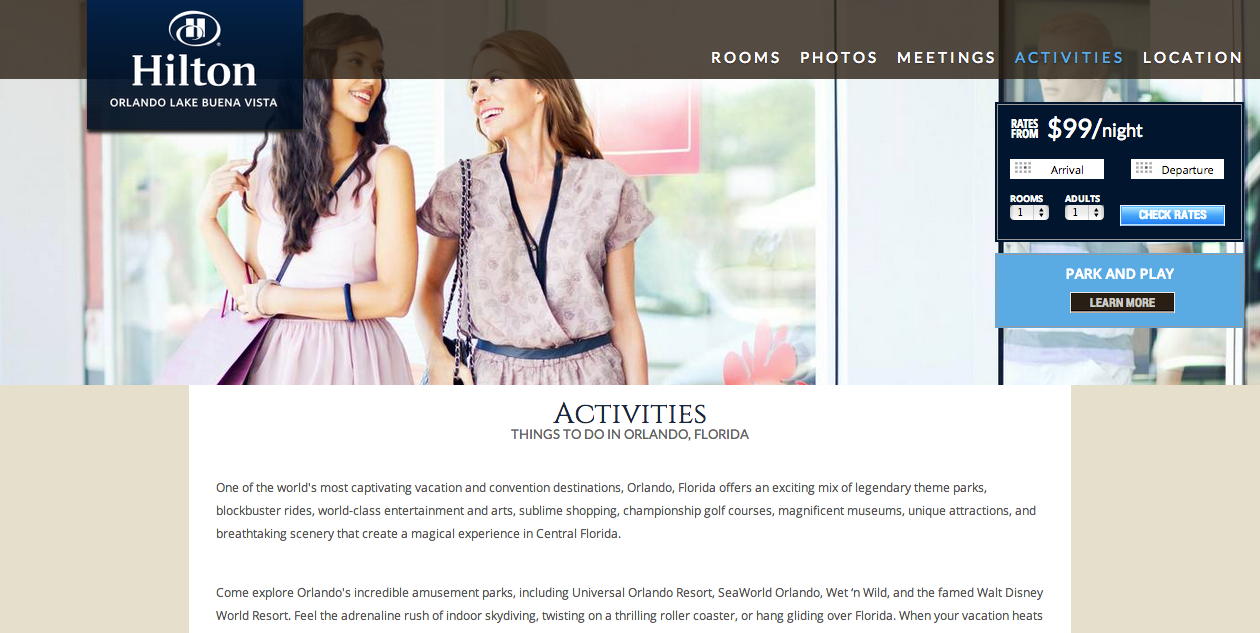Open the Photos menu item
The image size is (1260, 633).
pos(839,58)
